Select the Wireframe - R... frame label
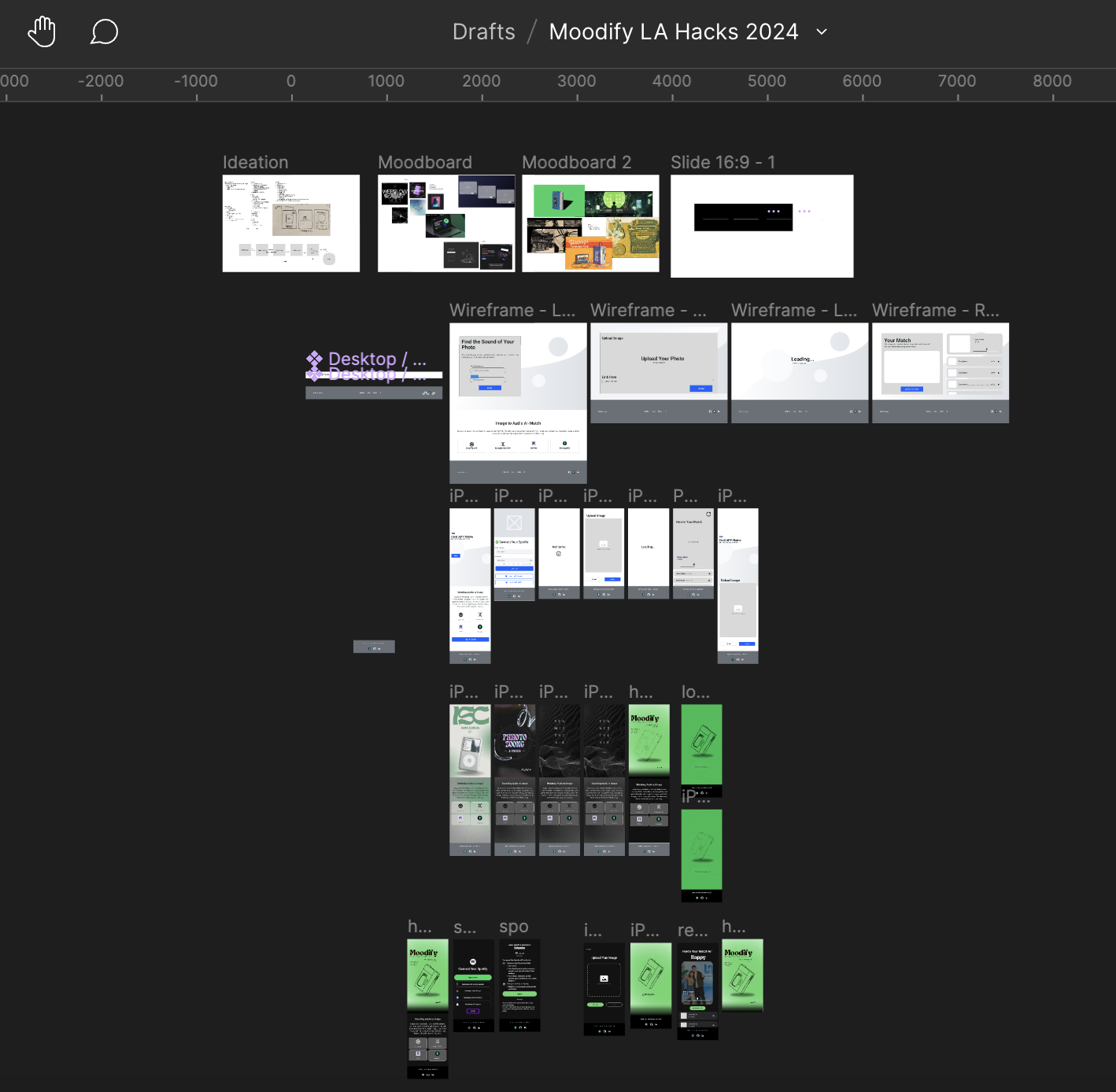Screen dimensions: 1116x1092 click(936, 310)
